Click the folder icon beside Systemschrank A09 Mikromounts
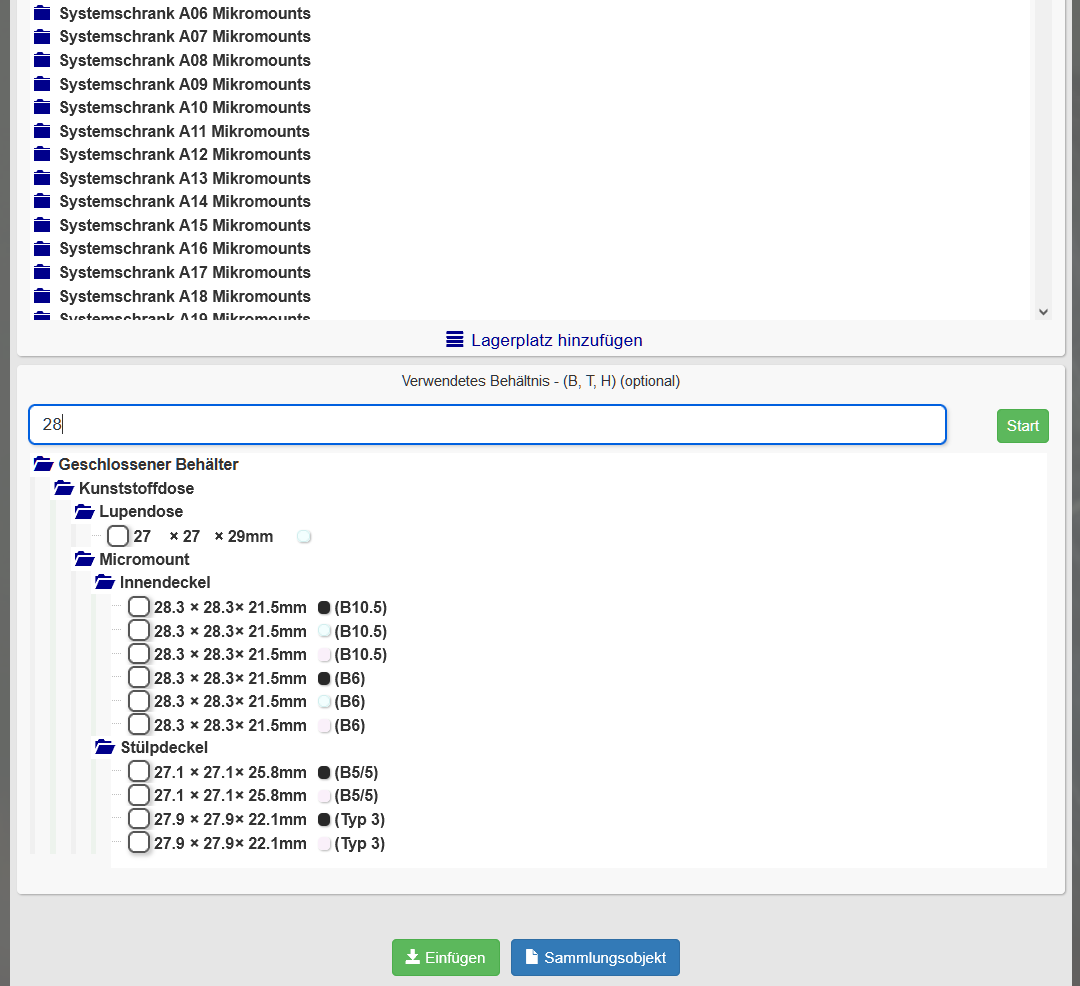Viewport: 1080px width, 986px height. [42, 84]
